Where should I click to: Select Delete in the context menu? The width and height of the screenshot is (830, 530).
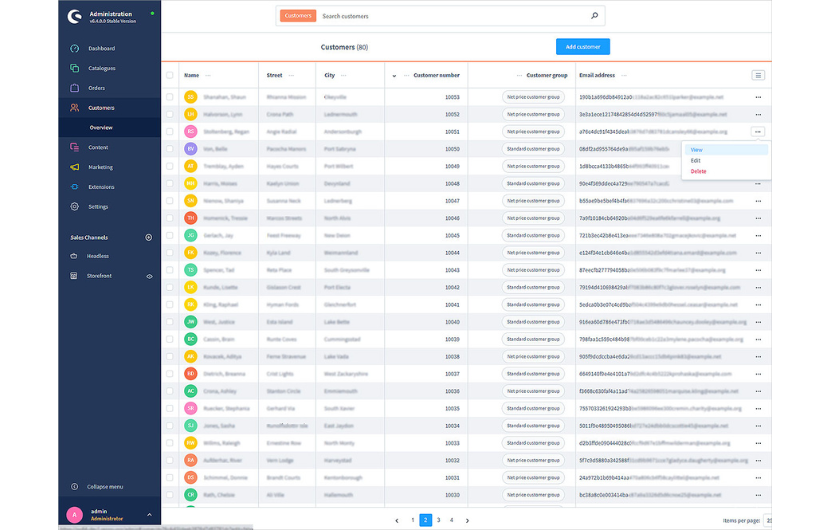(698, 171)
